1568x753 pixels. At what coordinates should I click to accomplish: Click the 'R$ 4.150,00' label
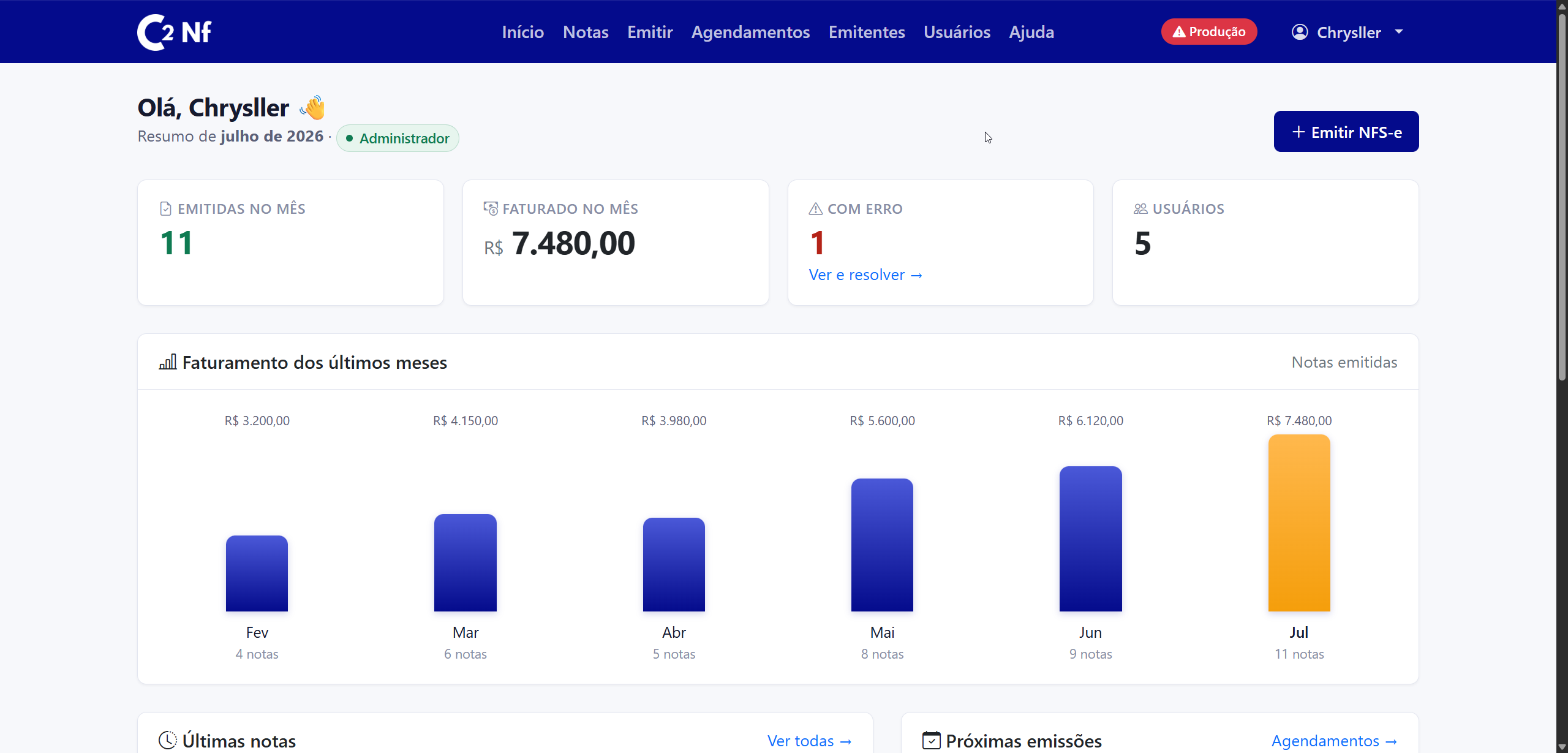(x=466, y=420)
